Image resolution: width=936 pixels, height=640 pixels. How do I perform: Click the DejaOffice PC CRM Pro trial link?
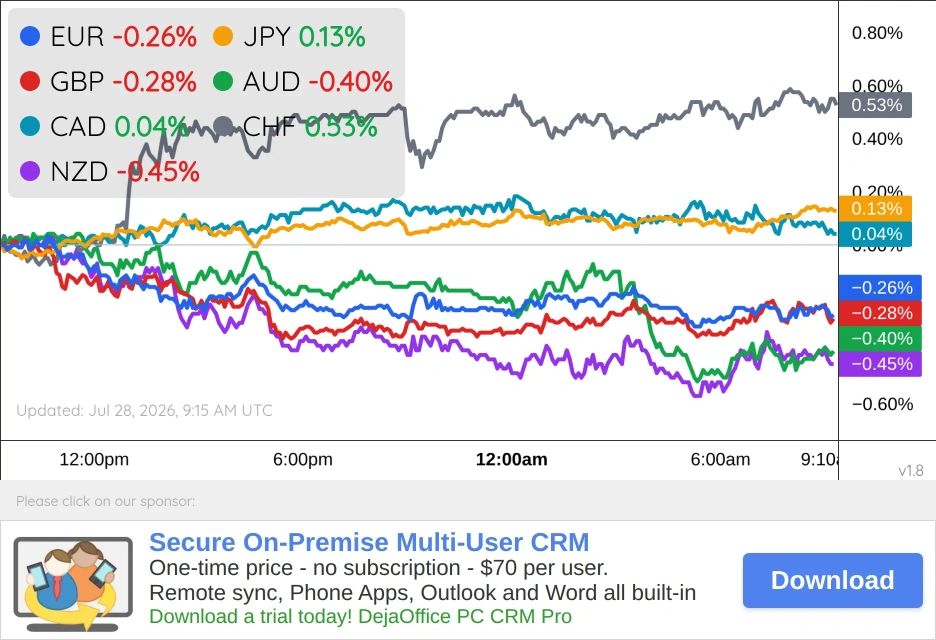point(361,616)
